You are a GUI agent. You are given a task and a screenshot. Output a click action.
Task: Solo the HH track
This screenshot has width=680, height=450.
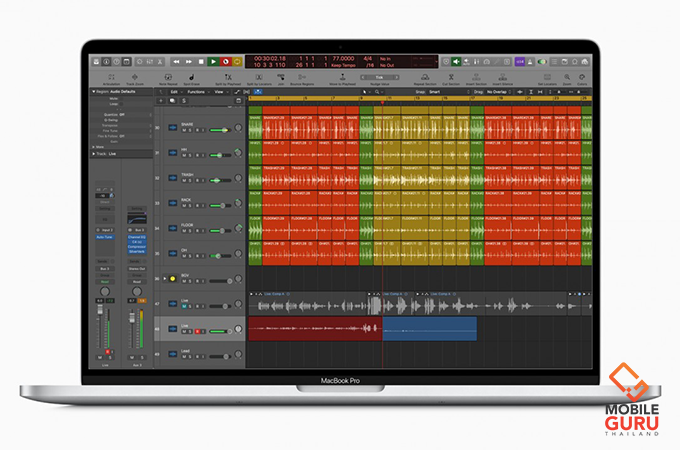190,155
